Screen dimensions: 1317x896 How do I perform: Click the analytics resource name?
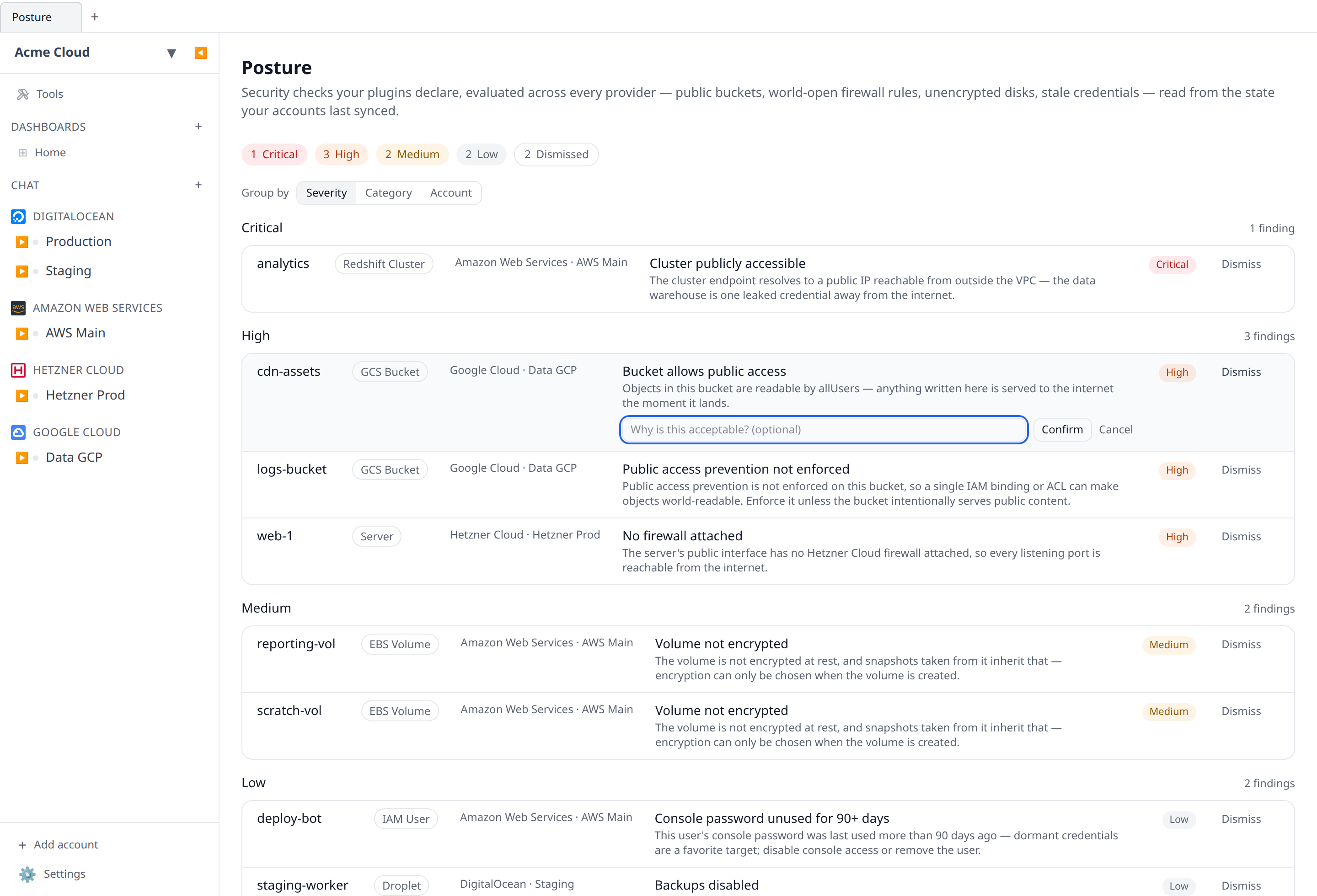click(x=283, y=263)
